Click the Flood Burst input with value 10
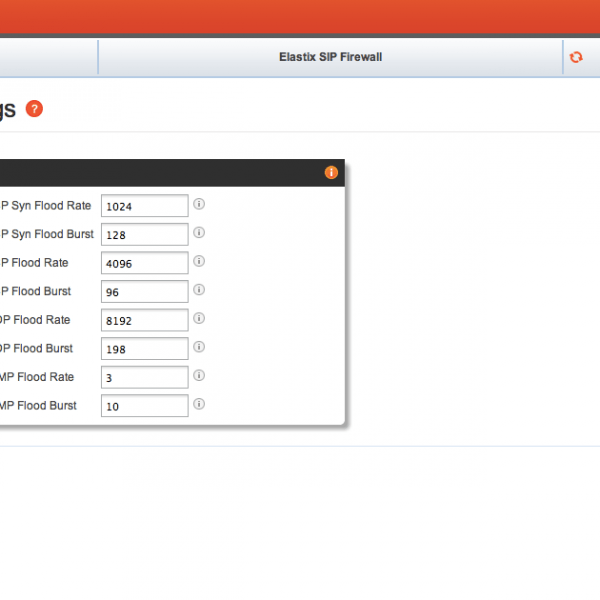Screen dimensions: 600x600 145,406
